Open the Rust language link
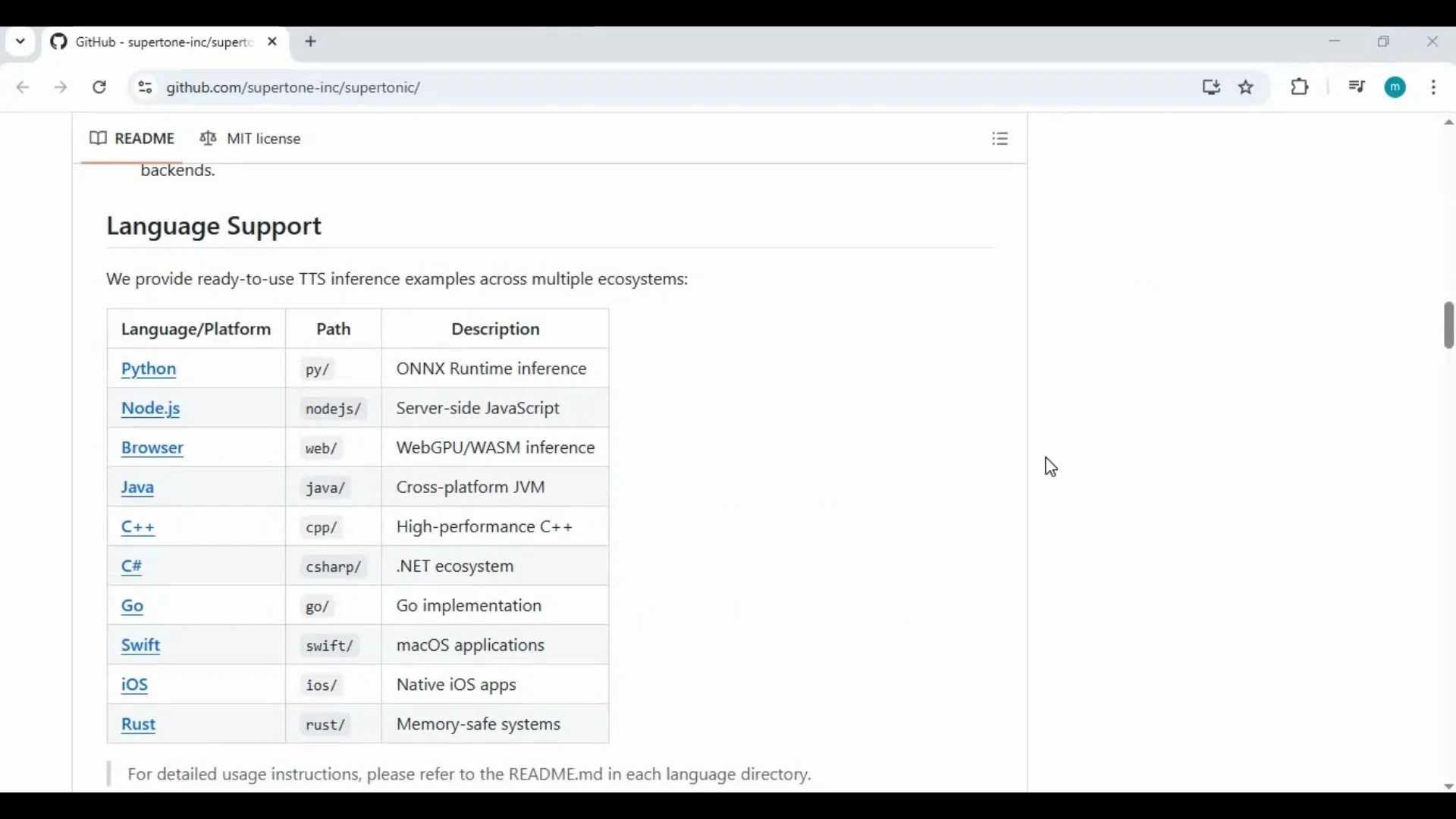 (137, 724)
